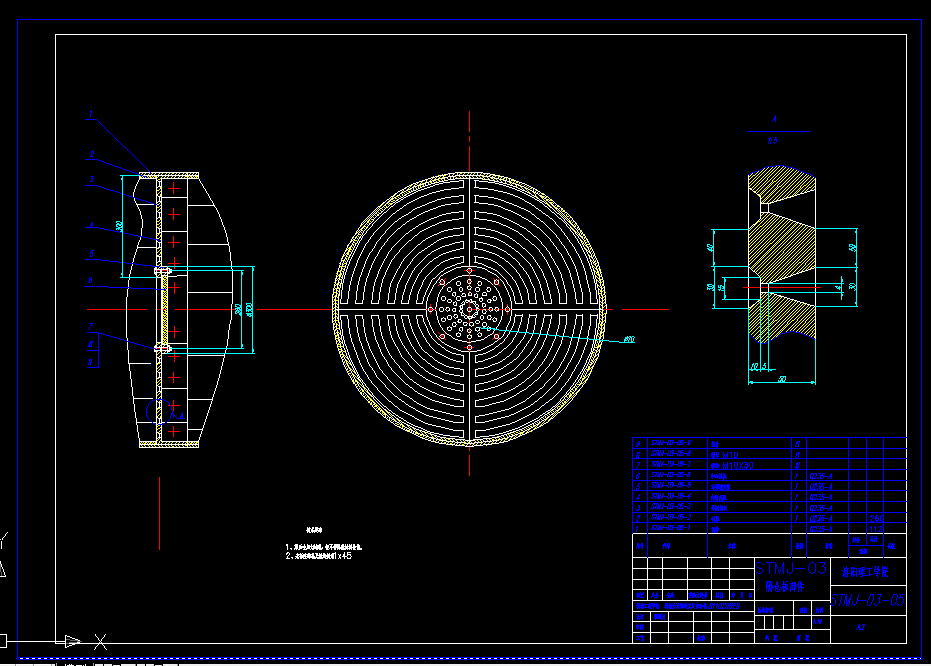Screen dimensions: 931x666
Task: Select the A2 sheet size text
Action: tap(860, 627)
